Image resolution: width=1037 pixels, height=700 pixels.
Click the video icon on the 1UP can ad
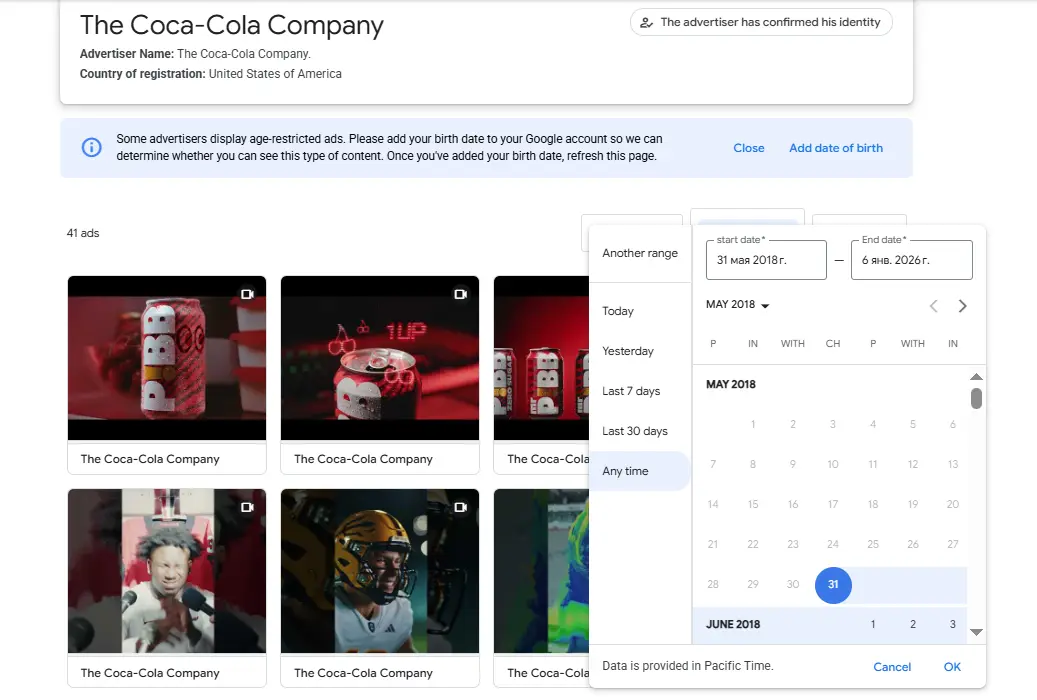tap(460, 294)
